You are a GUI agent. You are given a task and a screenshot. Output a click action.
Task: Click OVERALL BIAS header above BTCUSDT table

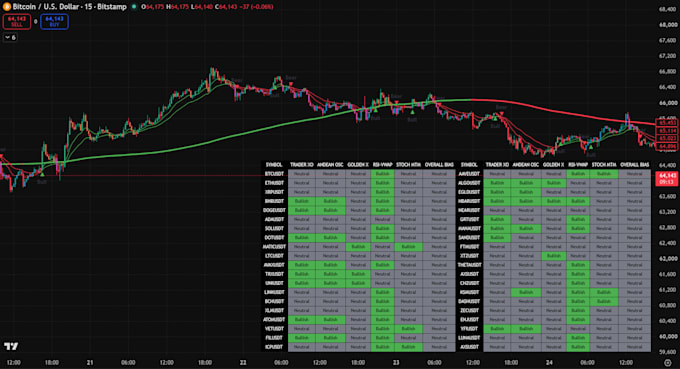439,165
